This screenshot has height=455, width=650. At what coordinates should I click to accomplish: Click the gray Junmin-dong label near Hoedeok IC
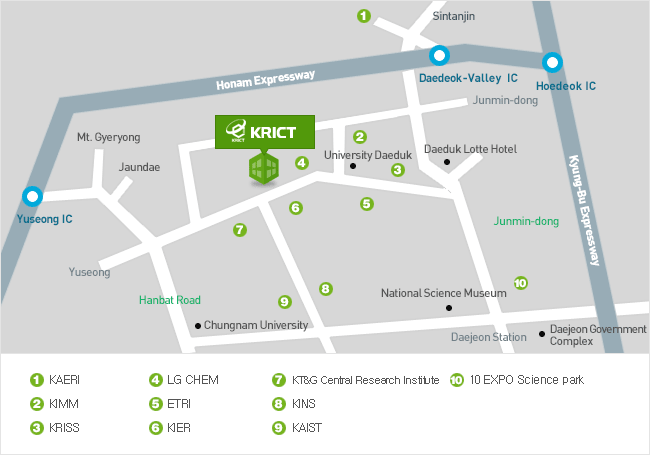point(505,100)
